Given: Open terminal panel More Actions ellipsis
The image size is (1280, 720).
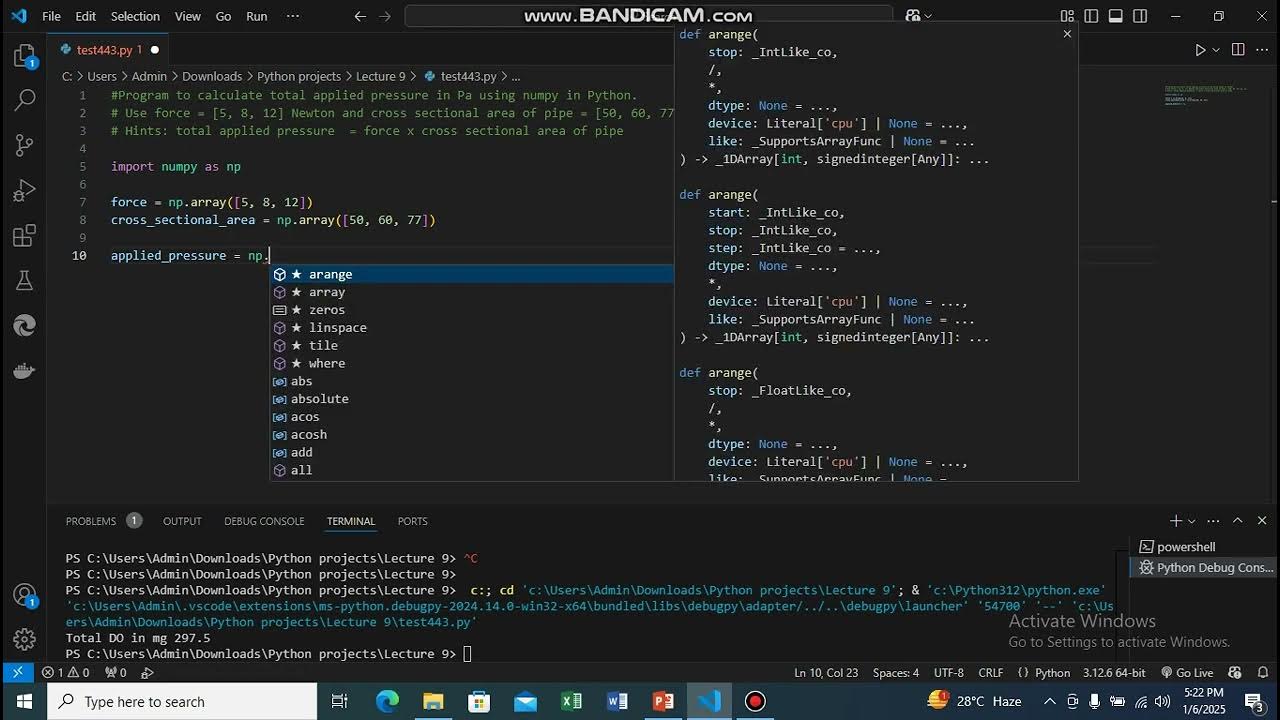Looking at the screenshot, I should point(1213,521).
